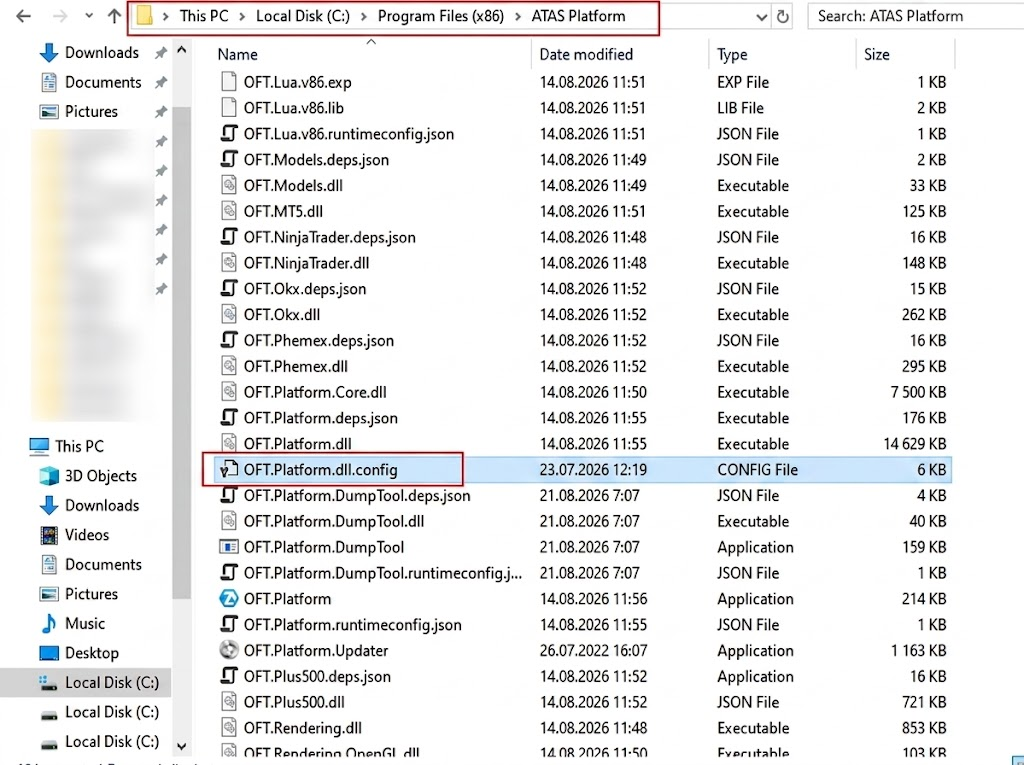Screen dimensions: 1024x765
Task: Select OFT.NinjaTrader.deps.json file icon
Action: point(229,236)
